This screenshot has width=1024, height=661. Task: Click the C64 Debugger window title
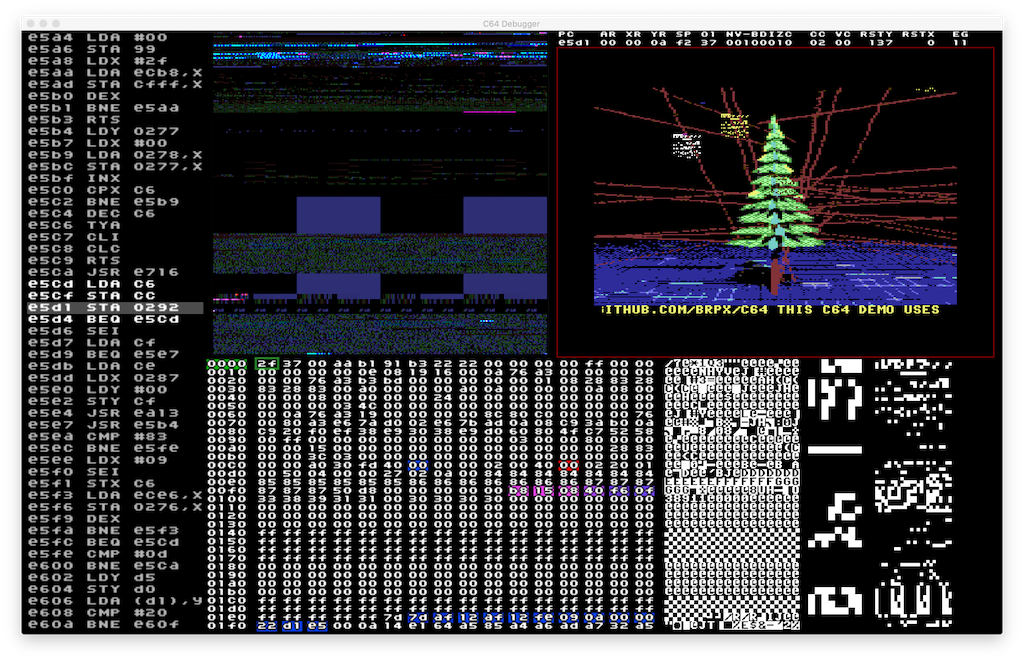(511, 22)
